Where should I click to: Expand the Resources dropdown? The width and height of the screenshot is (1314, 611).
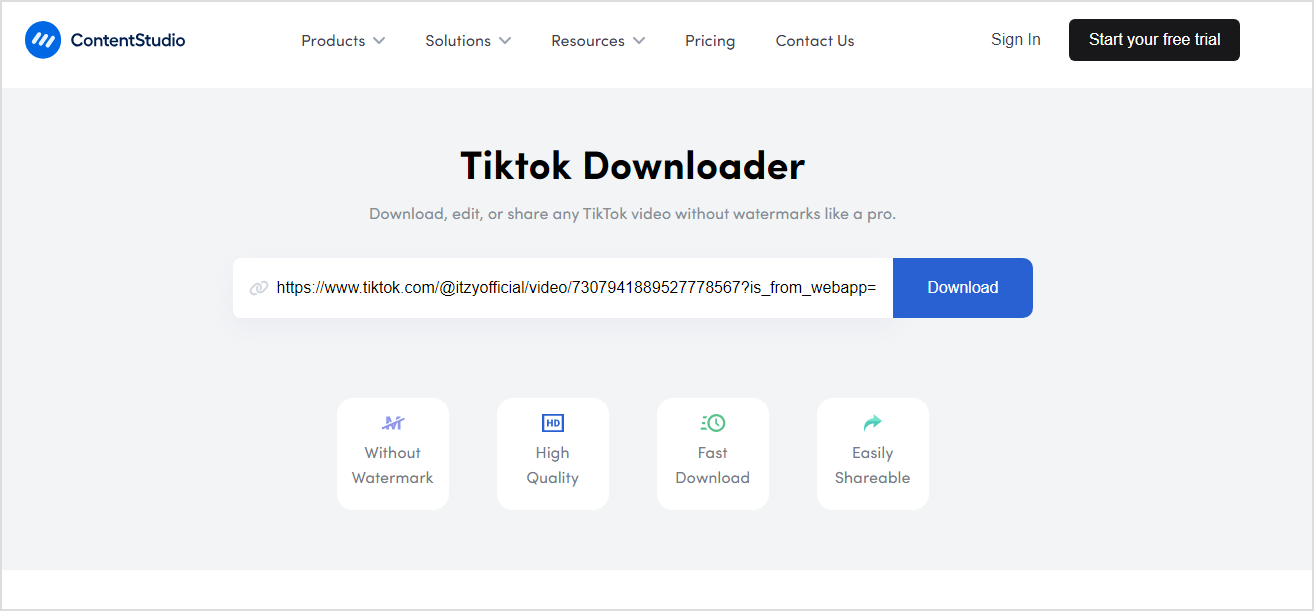coord(597,40)
